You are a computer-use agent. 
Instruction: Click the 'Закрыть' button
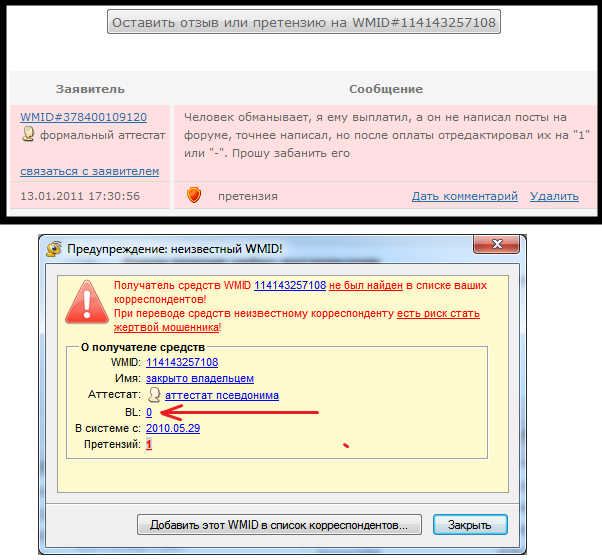pos(470,525)
